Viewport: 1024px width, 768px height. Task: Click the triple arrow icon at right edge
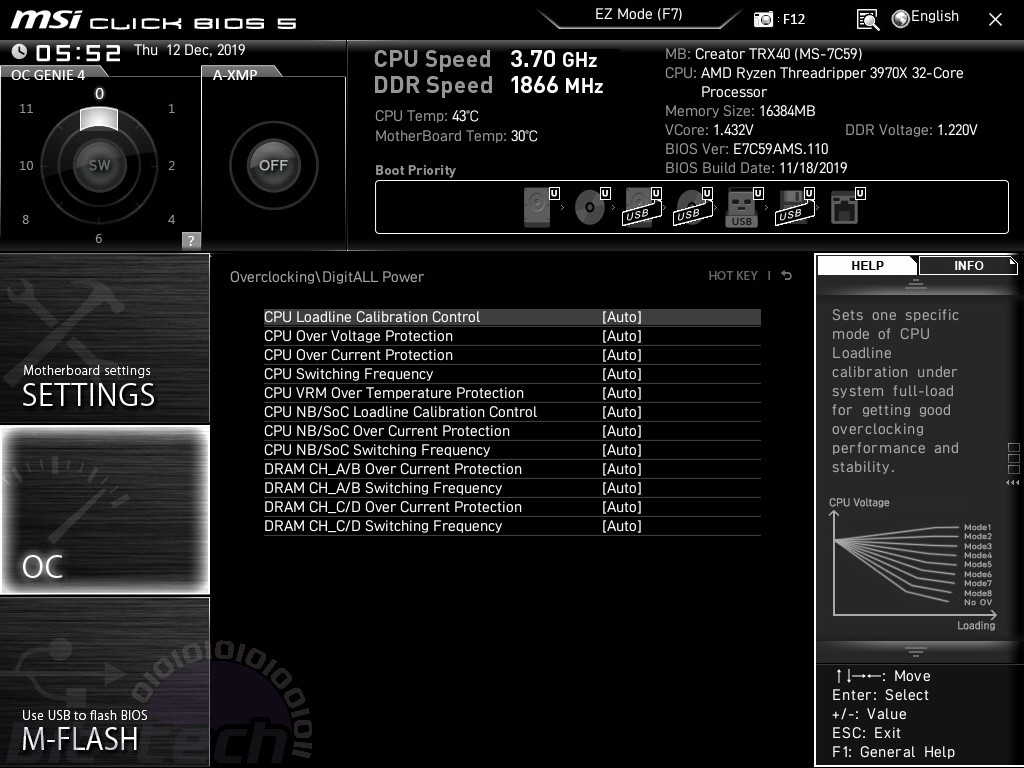tap(1013, 483)
